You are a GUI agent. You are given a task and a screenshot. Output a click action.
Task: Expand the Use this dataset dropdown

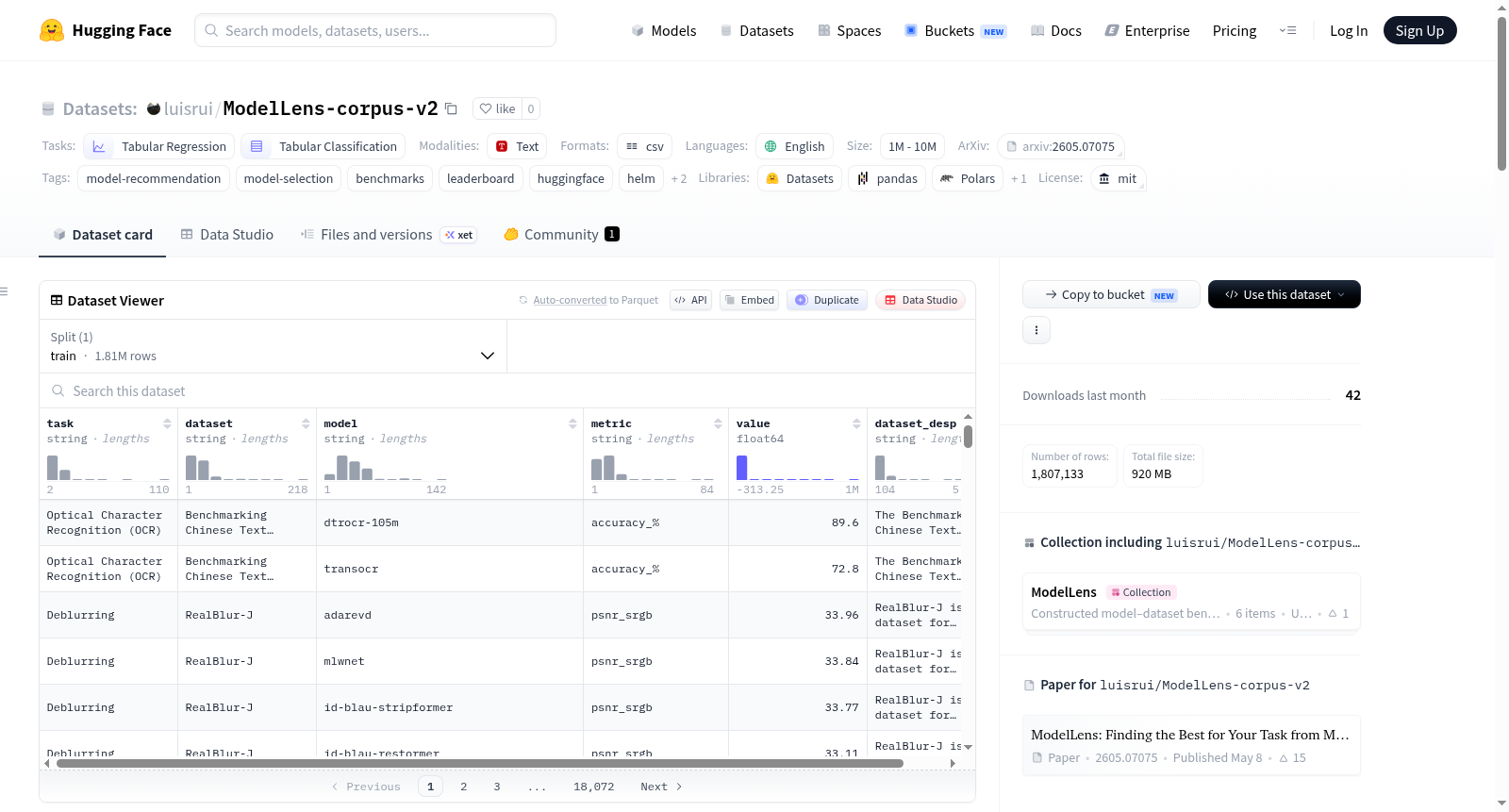coord(1285,294)
